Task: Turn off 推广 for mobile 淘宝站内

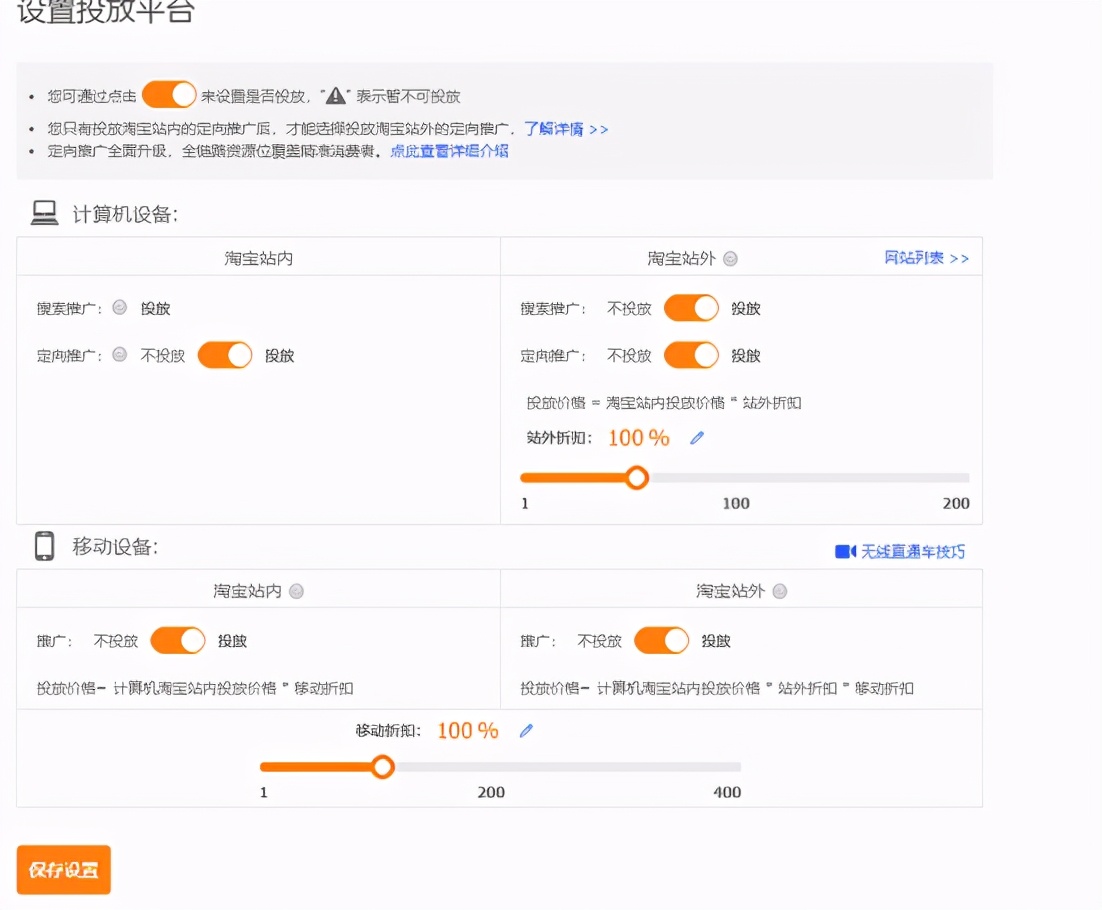Action: (x=178, y=640)
